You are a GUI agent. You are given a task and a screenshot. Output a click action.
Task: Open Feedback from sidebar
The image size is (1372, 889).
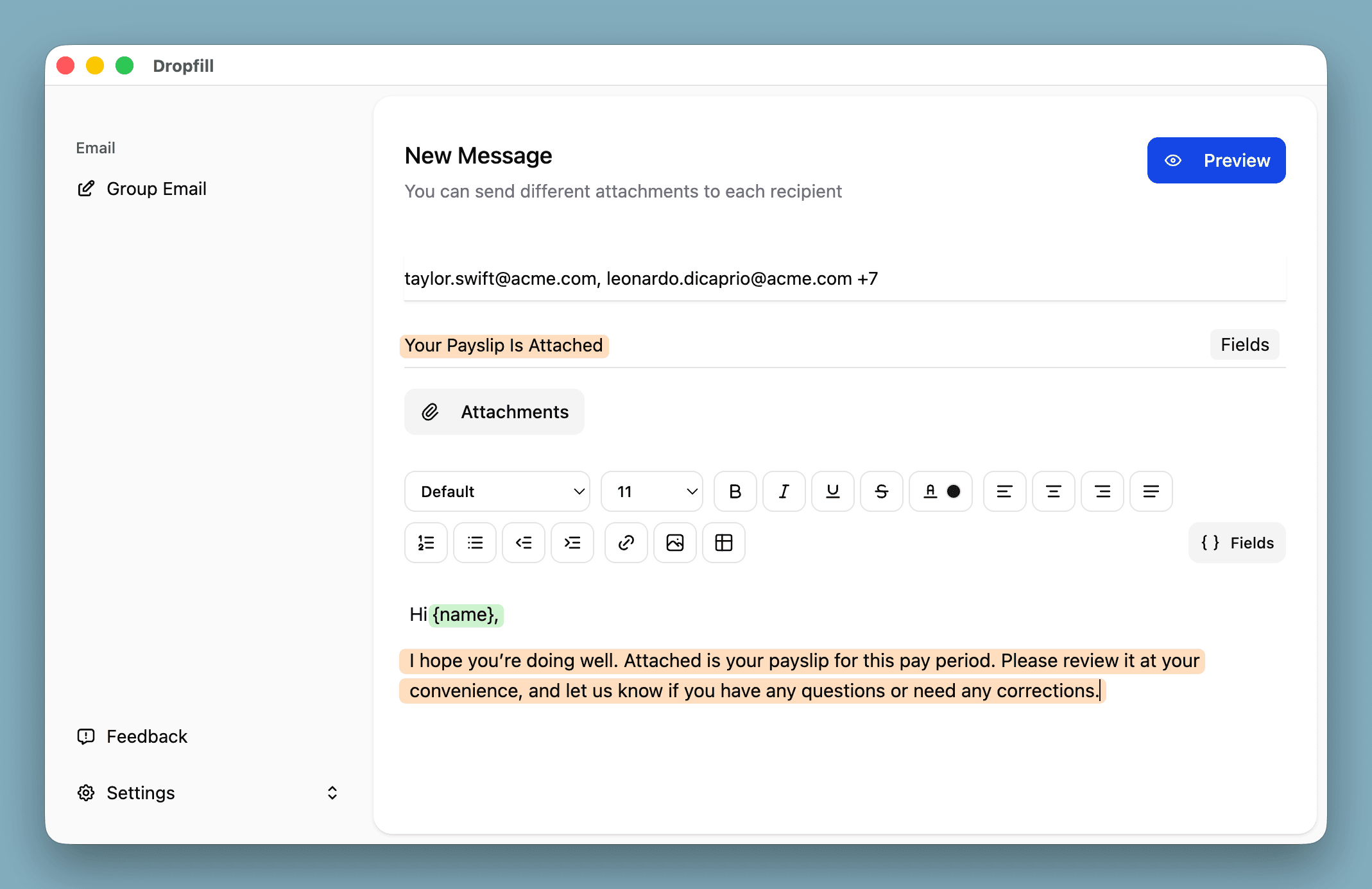click(146, 736)
